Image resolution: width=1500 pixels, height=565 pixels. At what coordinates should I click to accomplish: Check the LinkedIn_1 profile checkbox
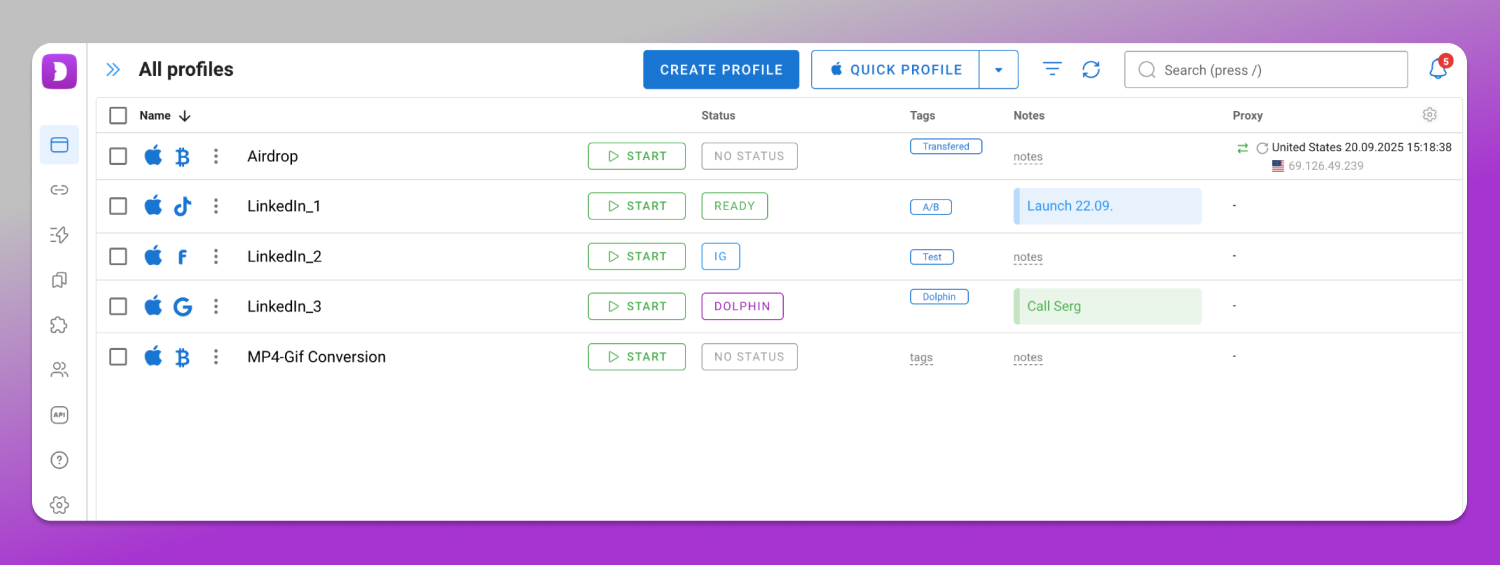[x=118, y=206]
